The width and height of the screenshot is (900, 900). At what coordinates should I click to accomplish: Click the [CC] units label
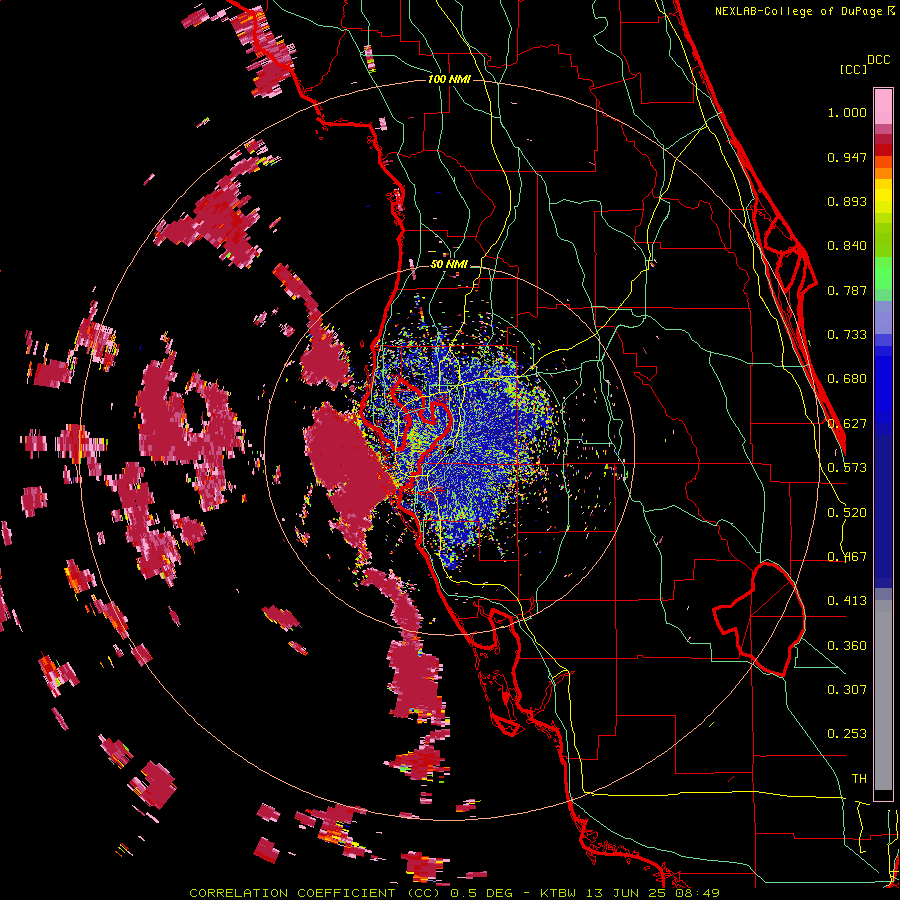(x=853, y=69)
